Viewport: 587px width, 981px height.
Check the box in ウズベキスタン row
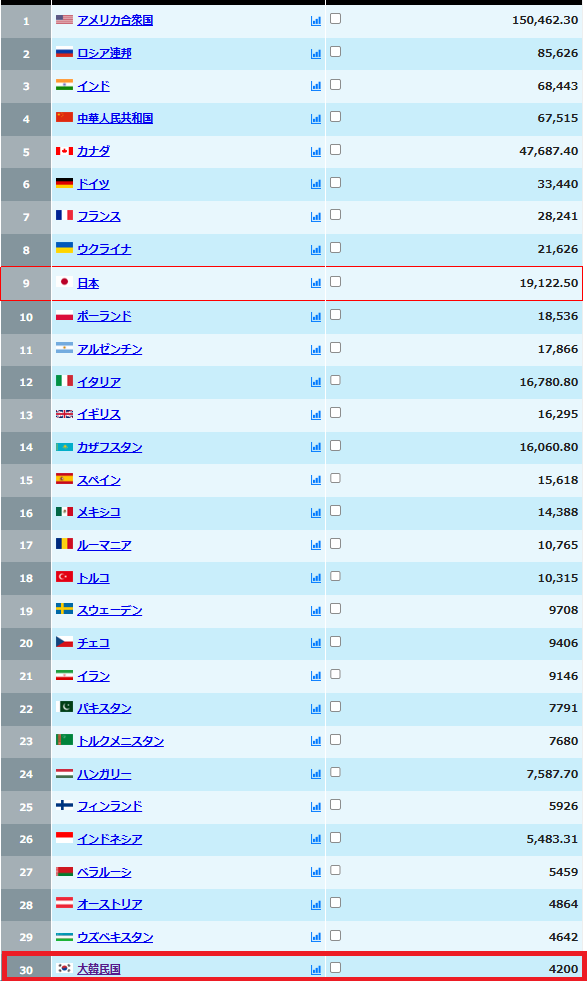tap(335, 935)
